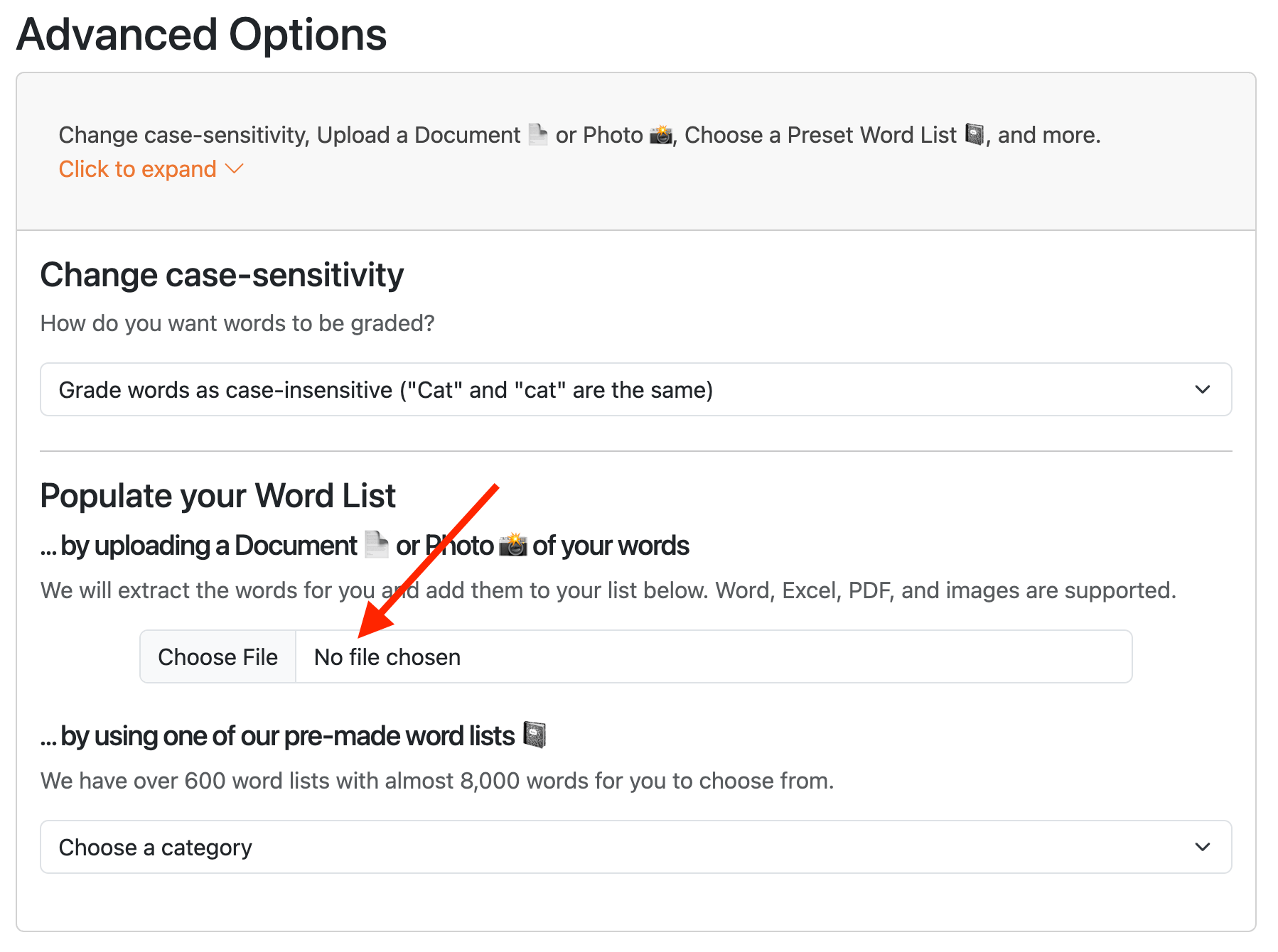
Task: Click the red arrow pointing to file upload
Action: coord(426,561)
